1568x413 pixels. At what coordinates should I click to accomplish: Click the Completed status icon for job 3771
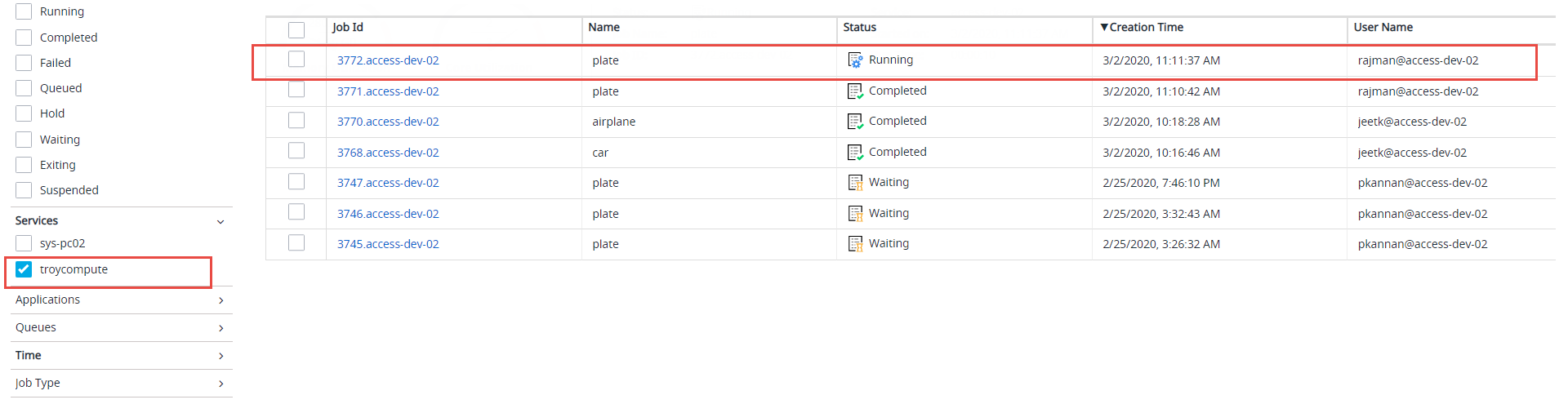coord(855,91)
